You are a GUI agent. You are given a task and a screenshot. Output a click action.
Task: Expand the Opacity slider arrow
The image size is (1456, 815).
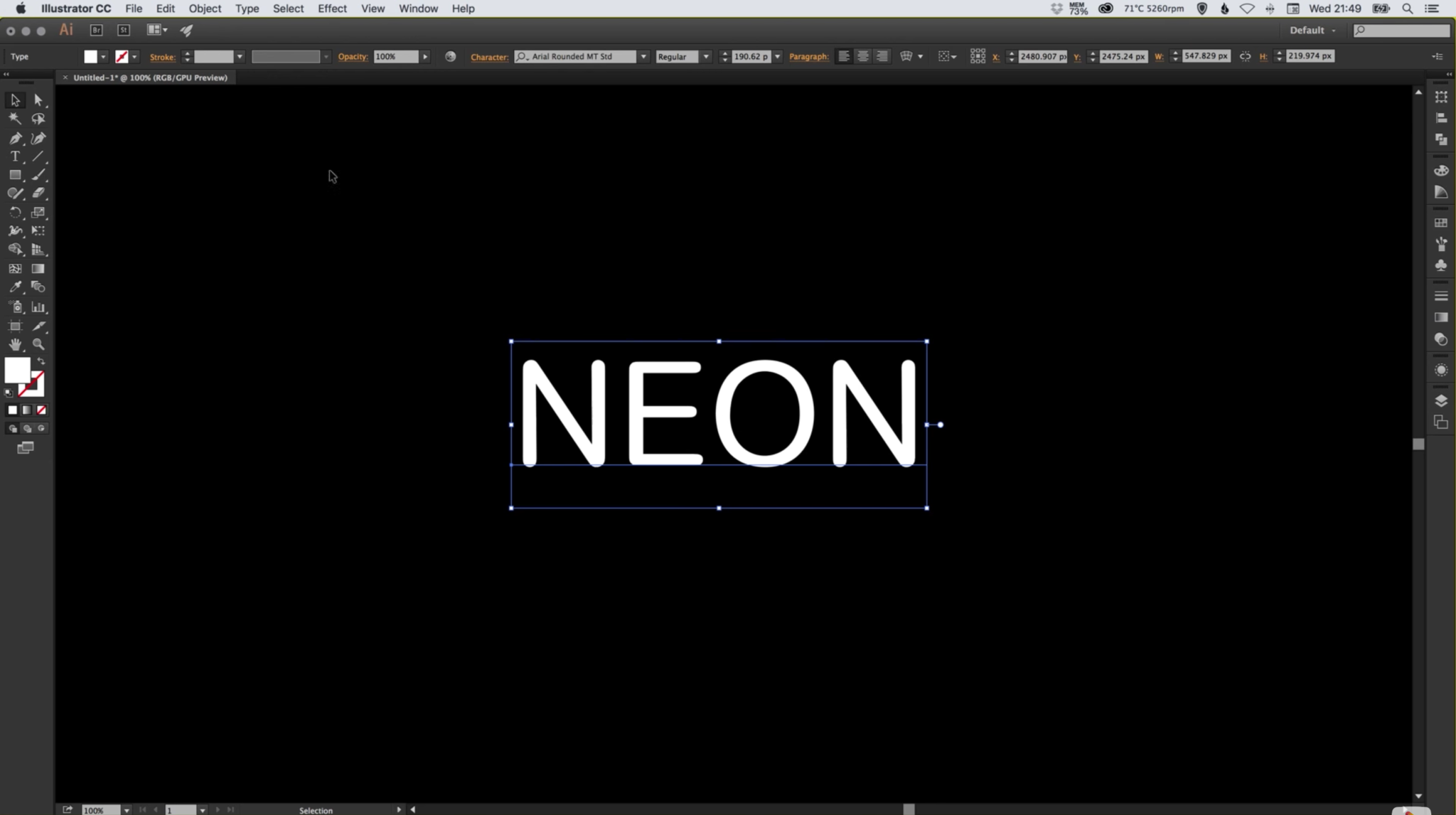[425, 57]
